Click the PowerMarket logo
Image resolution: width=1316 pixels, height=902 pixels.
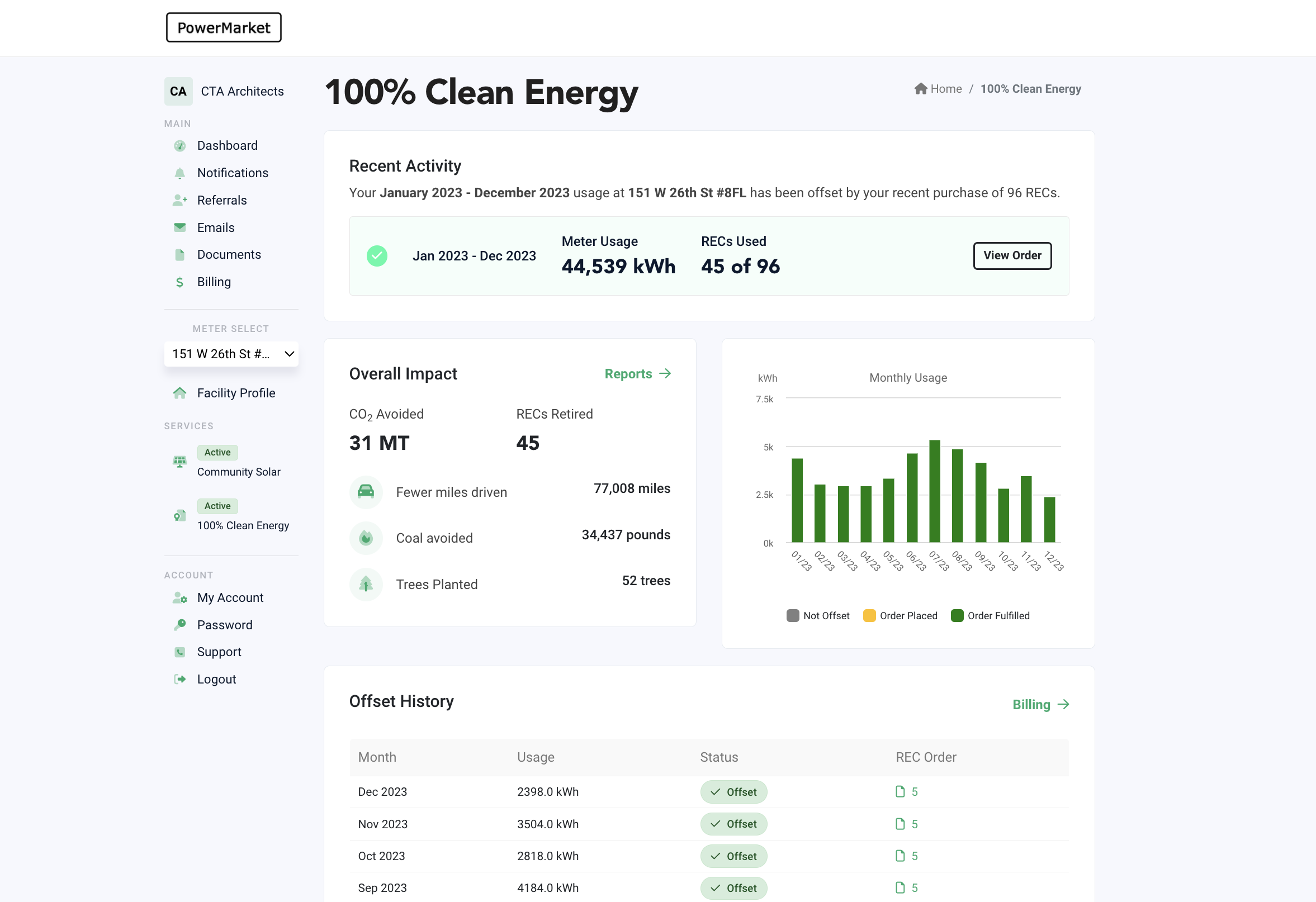pyautogui.click(x=224, y=28)
